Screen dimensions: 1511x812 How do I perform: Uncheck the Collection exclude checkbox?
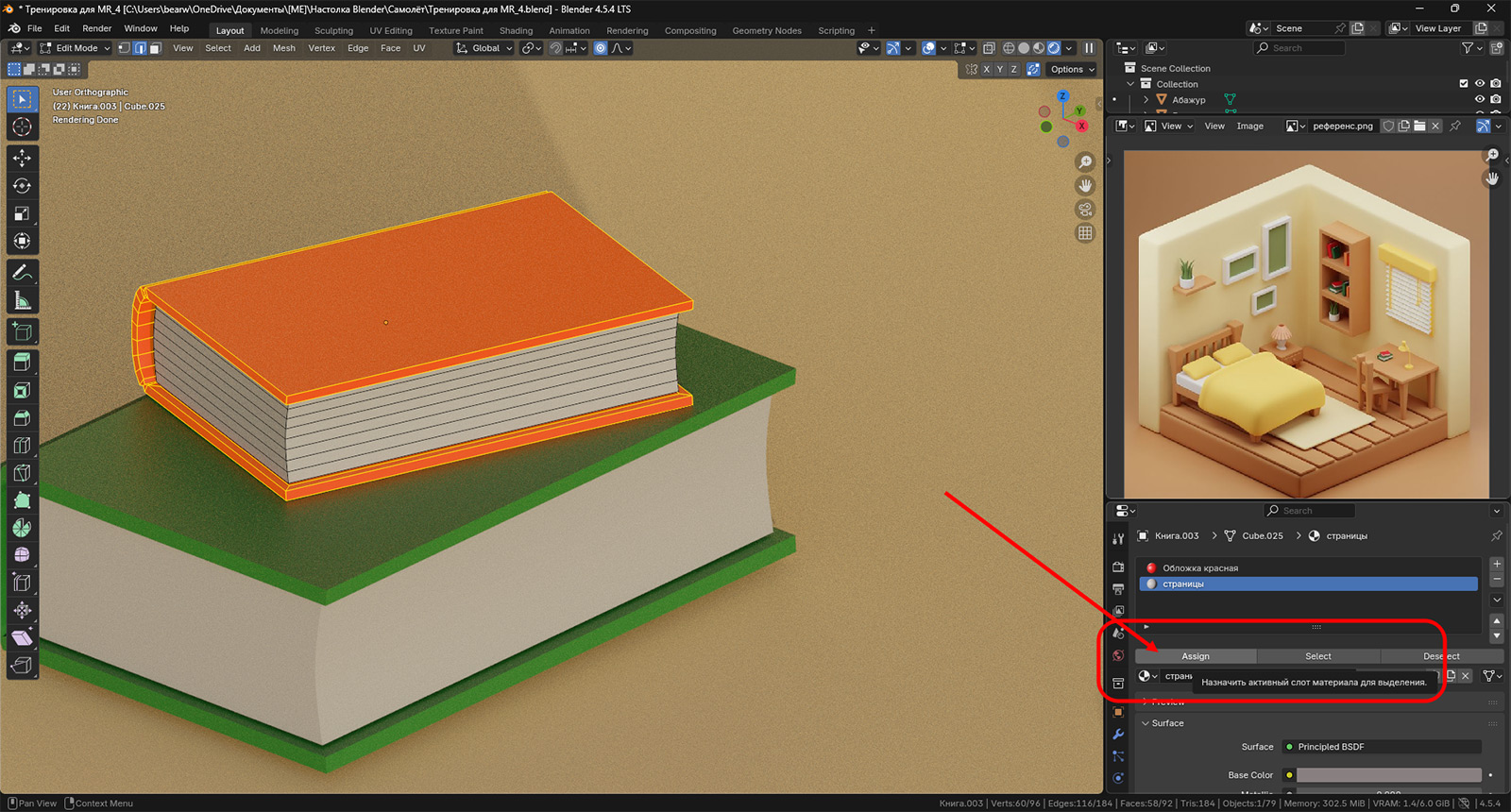[x=1464, y=84]
